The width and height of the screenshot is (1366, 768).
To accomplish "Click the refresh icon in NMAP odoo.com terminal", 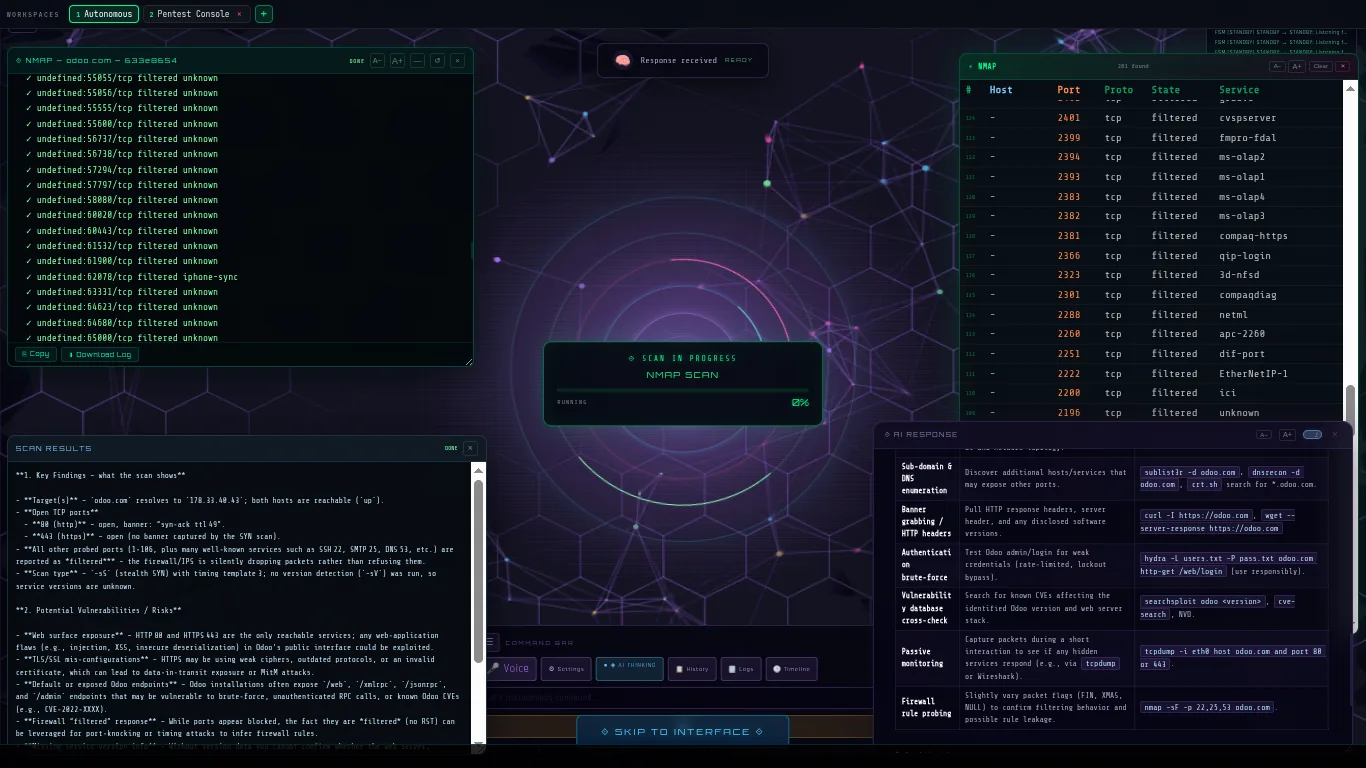I will click(437, 61).
